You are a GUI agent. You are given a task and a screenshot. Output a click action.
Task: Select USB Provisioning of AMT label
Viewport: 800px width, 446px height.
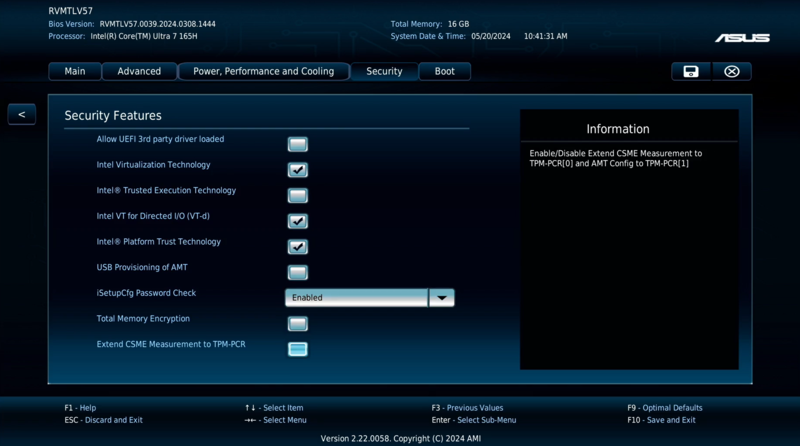142,267
